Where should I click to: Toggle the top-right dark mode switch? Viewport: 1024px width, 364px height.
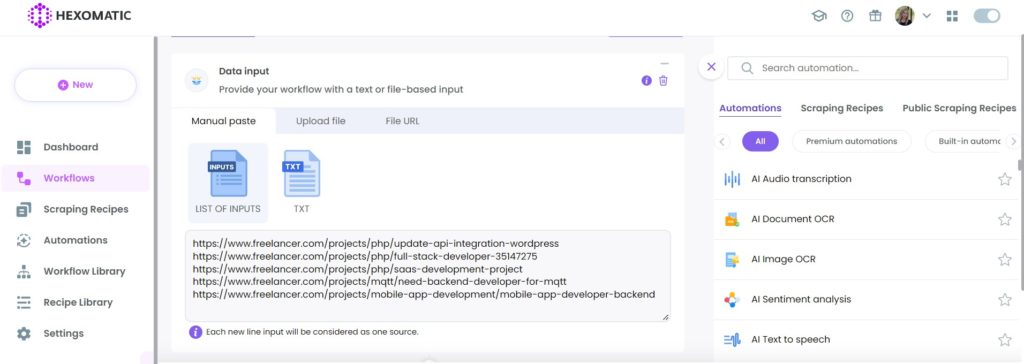pyautogui.click(x=987, y=16)
